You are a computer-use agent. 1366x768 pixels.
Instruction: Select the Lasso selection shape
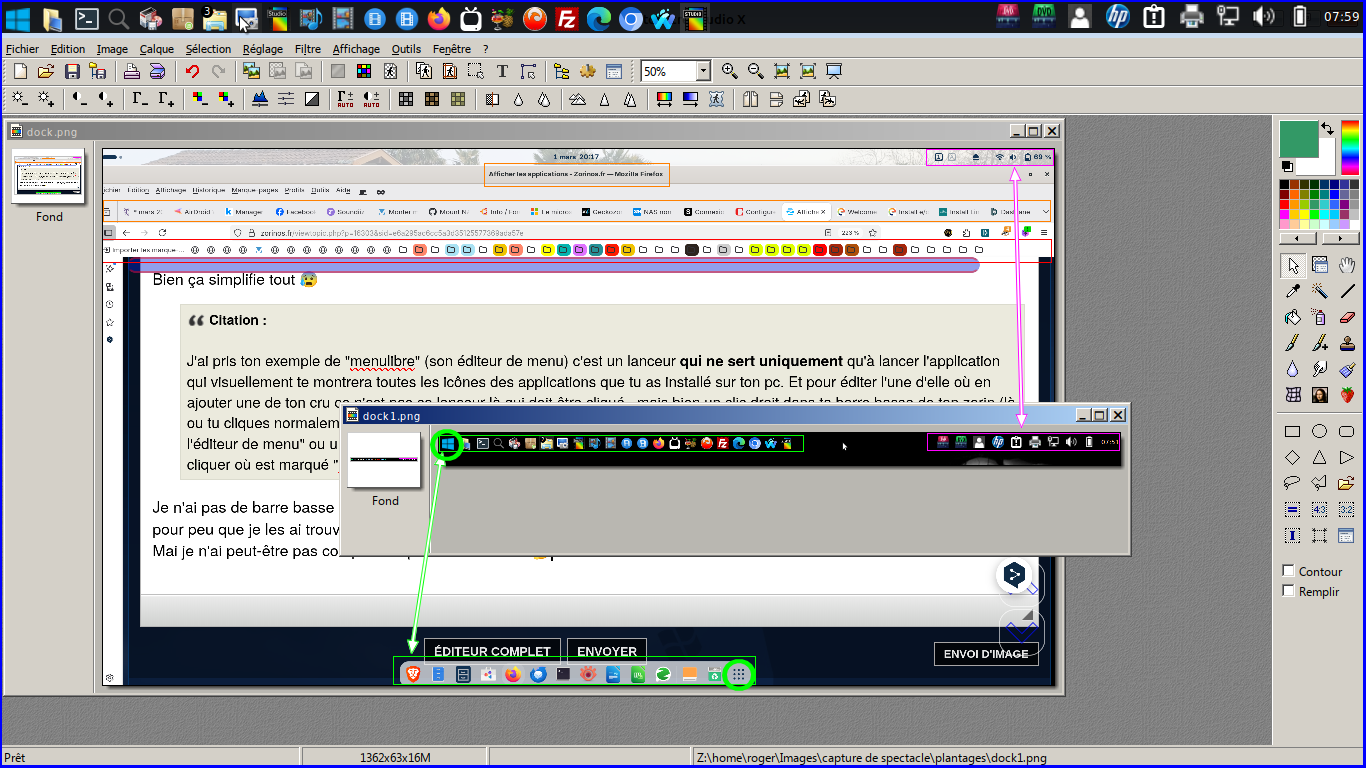[x=1293, y=483]
